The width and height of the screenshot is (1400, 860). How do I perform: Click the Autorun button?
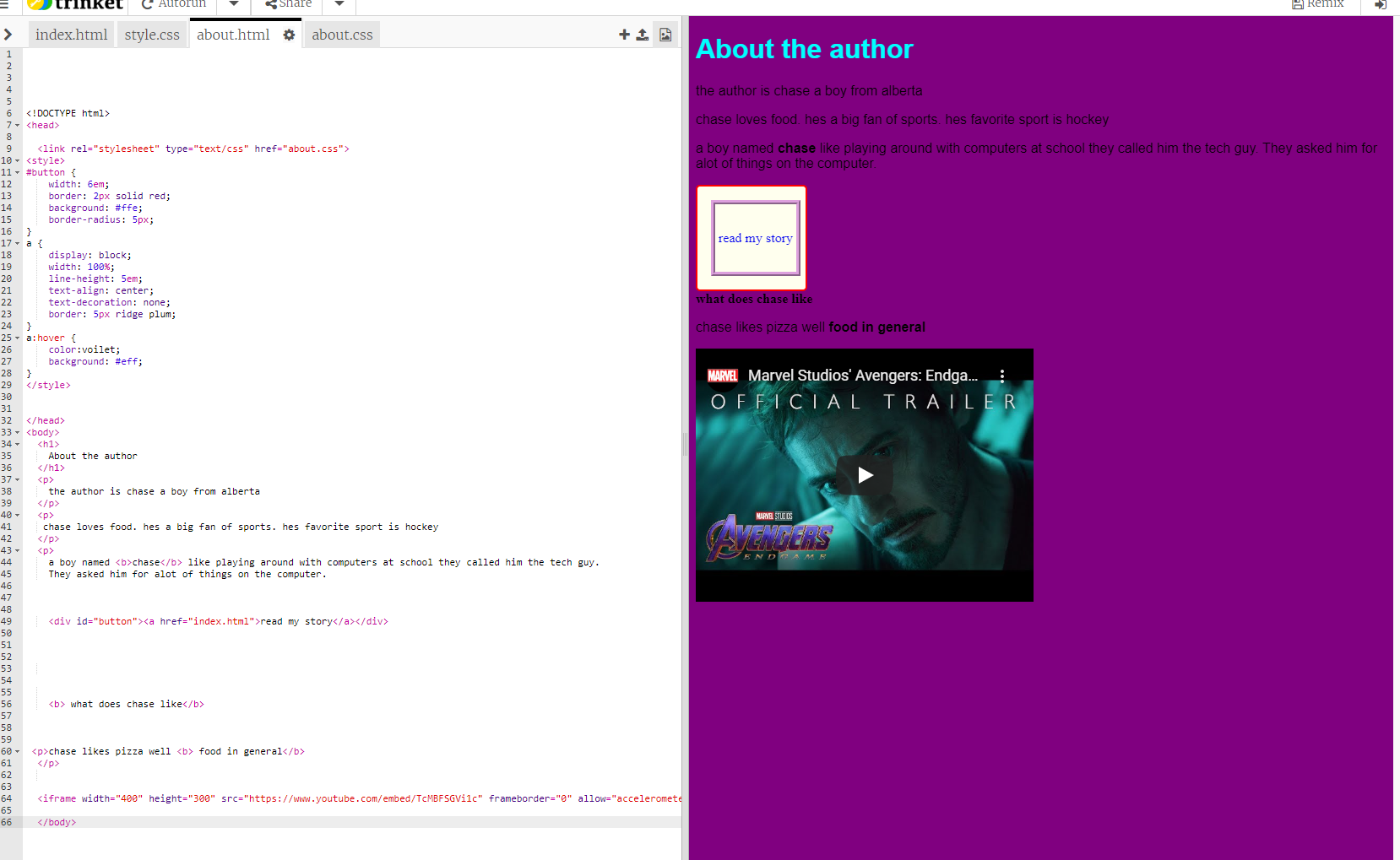173,3
